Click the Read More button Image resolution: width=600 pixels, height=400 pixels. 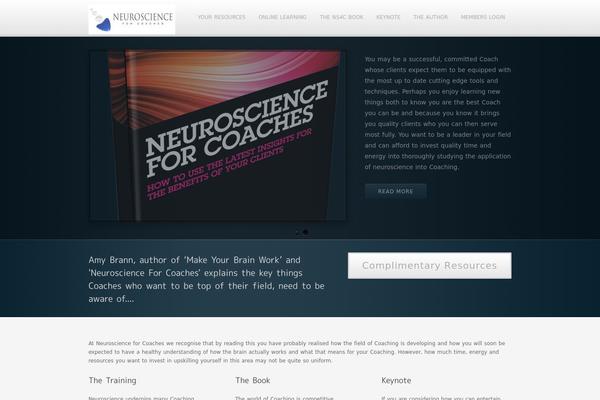pos(395,191)
